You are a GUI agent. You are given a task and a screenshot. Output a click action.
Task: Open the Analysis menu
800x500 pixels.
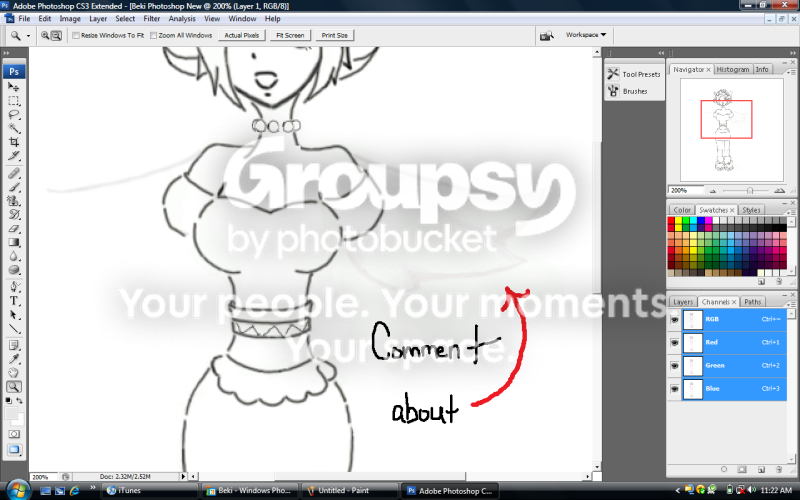pyautogui.click(x=182, y=18)
